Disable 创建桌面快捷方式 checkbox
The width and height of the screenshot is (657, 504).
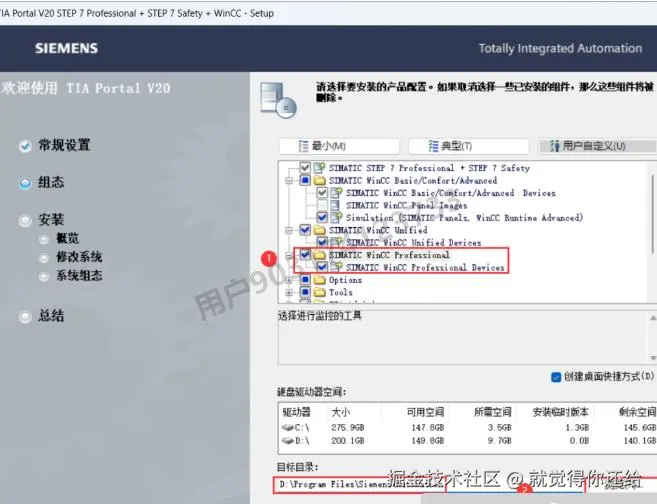(556, 377)
